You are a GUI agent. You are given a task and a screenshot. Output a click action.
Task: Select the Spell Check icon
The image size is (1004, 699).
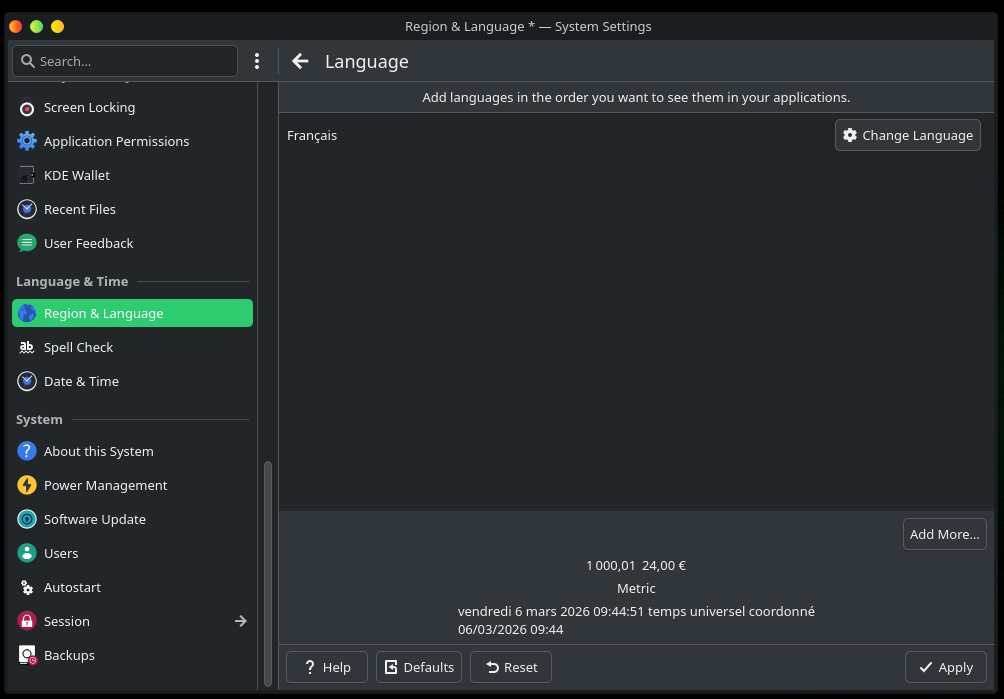pyautogui.click(x=27, y=348)
